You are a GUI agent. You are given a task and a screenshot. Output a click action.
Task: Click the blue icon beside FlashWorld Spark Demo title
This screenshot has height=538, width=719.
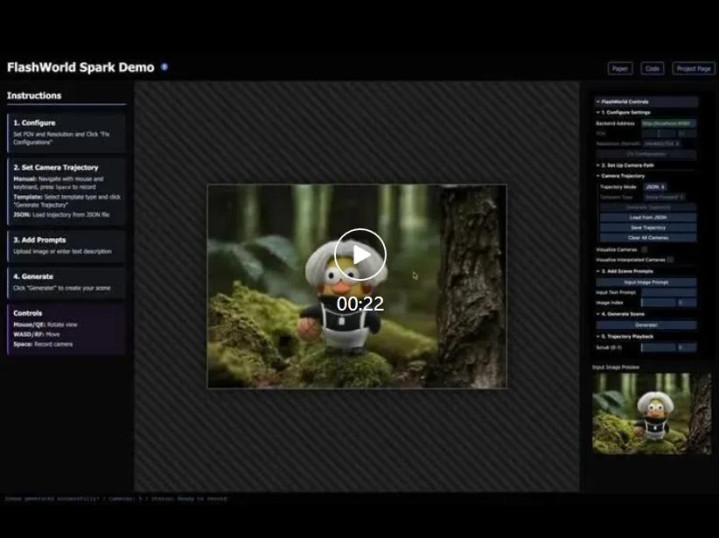point(164,67)
